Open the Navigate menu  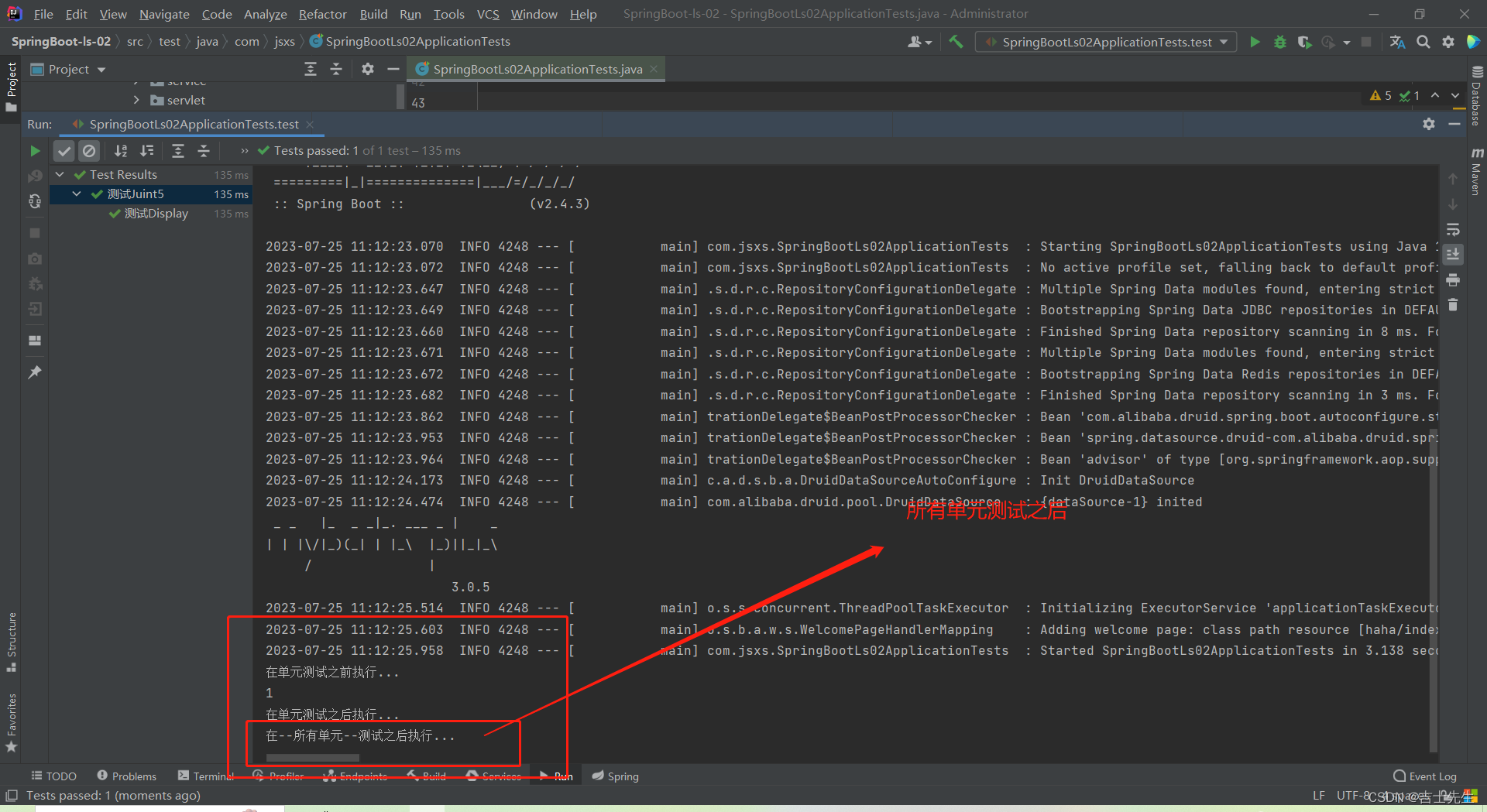tap(164, 14)
